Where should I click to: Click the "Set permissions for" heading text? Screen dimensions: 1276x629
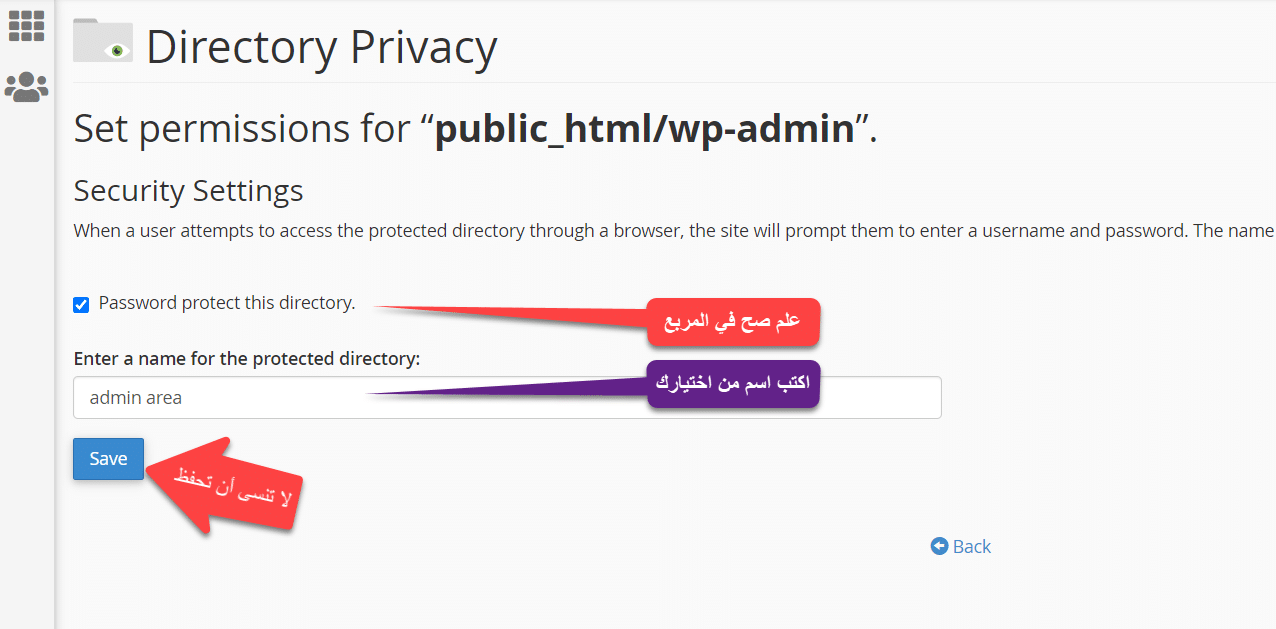click(240, 129)
